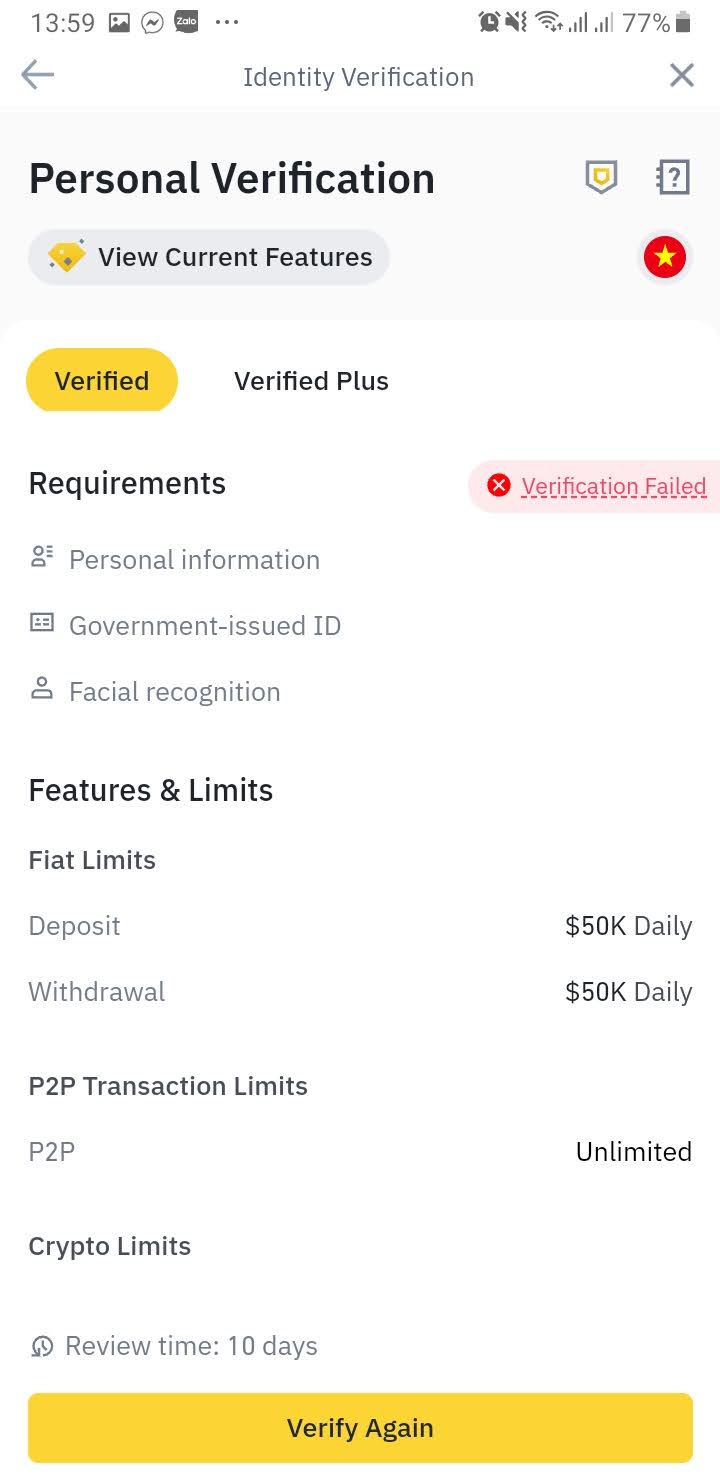
Task: Tap the Deposit $50K Daily limit row
Action: pos(360,926)
